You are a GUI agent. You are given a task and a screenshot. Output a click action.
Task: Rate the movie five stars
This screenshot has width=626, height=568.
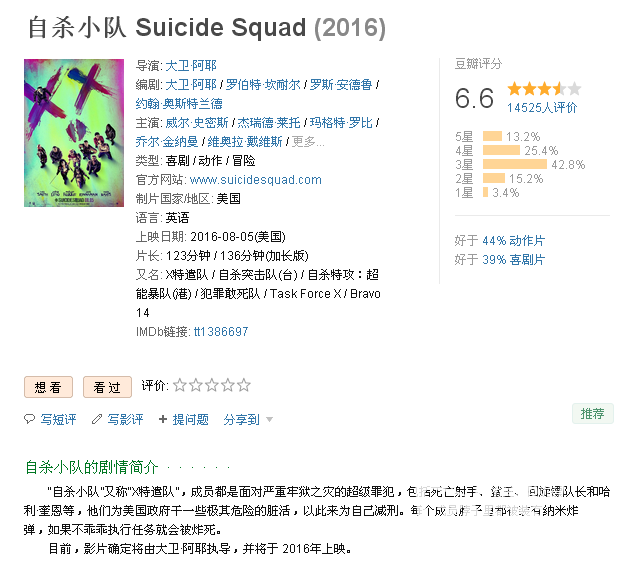click(x=244, y=385)
